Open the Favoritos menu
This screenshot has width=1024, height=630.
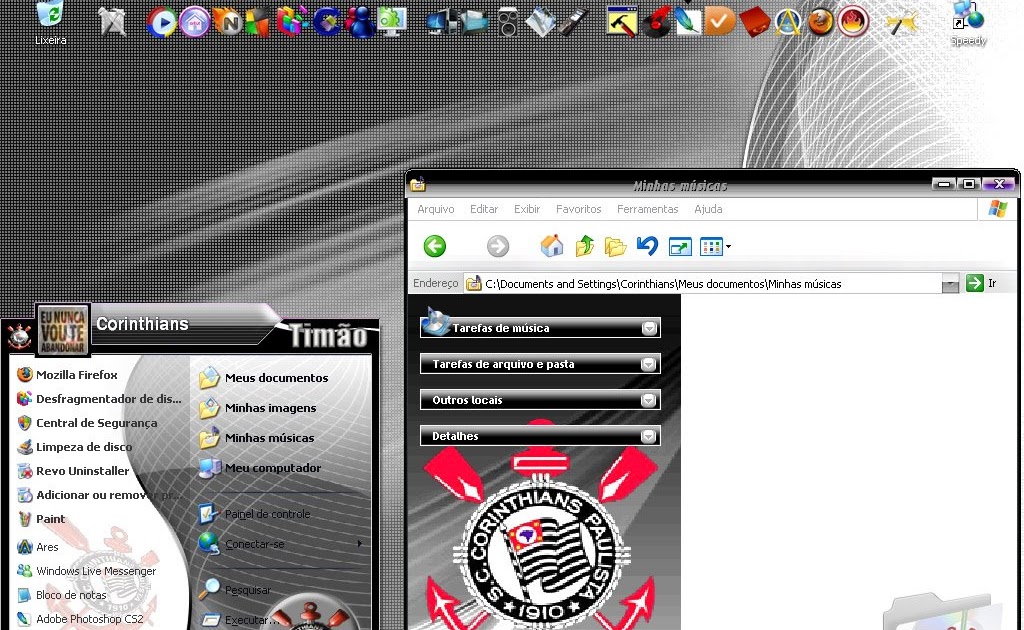coord(579,209)
